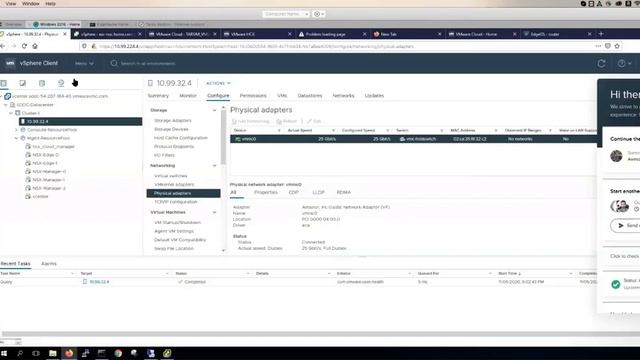Close the VMware HCX browser tab
The width and height of the screenshot is (640, 360).
coord(289,34)
